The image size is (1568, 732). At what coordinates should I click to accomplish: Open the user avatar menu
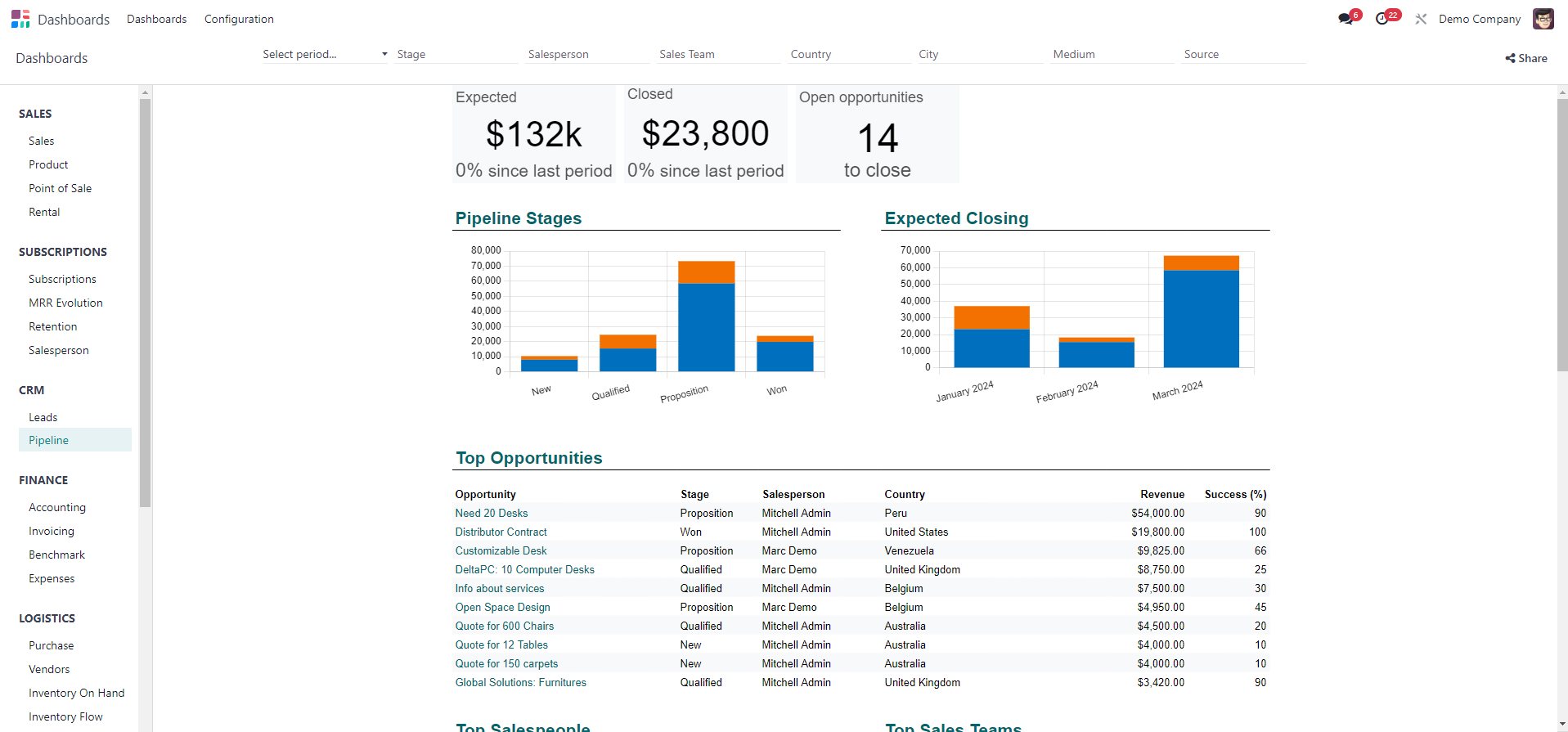(x=1543, y=19)
